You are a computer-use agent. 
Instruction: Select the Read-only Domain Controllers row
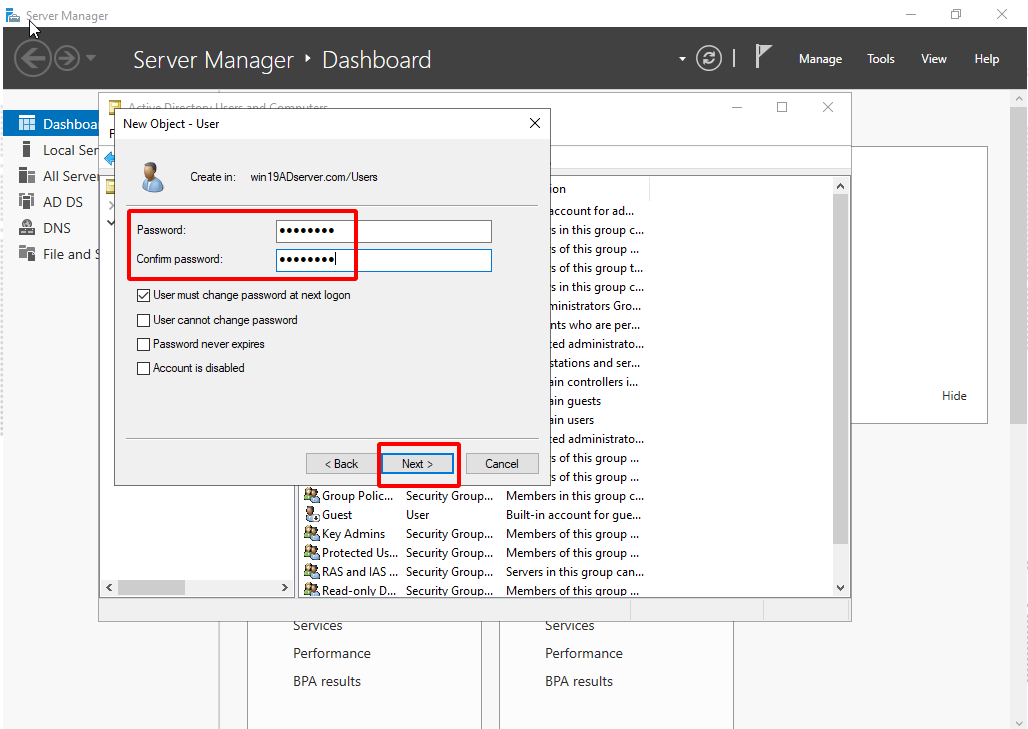tap(473, 590)
